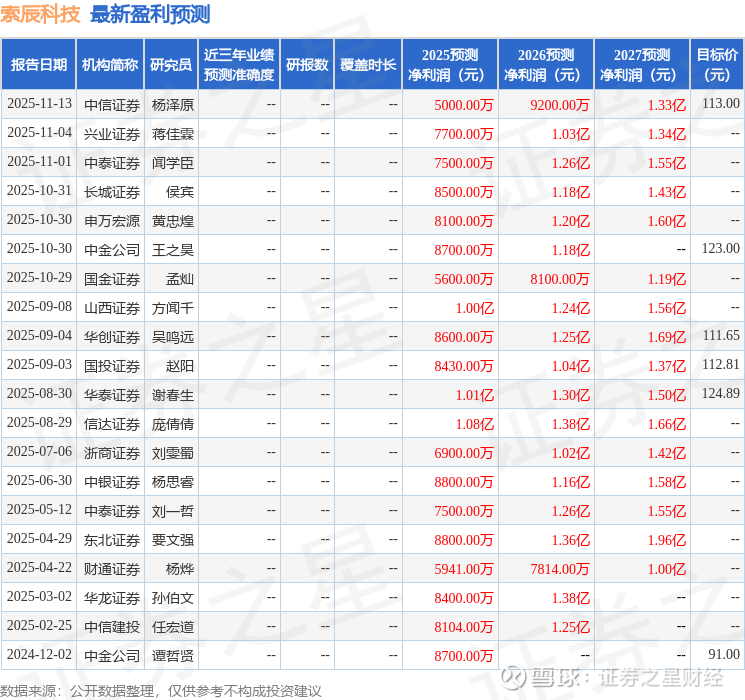Click institution 申万宏源
Viewport: 745px width, 700px height.
tap(112, 221)
